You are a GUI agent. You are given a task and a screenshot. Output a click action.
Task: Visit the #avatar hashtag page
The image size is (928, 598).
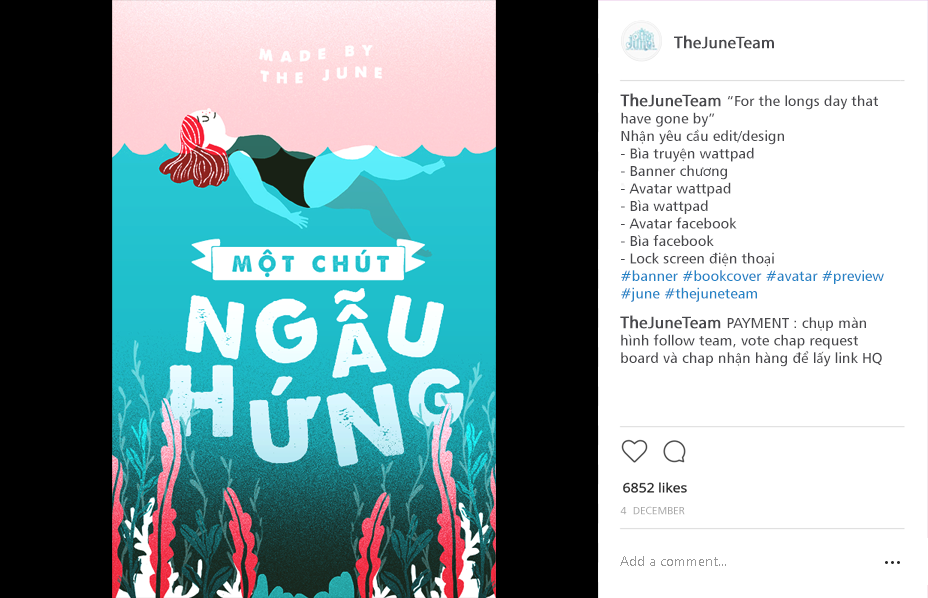point(791,276)
